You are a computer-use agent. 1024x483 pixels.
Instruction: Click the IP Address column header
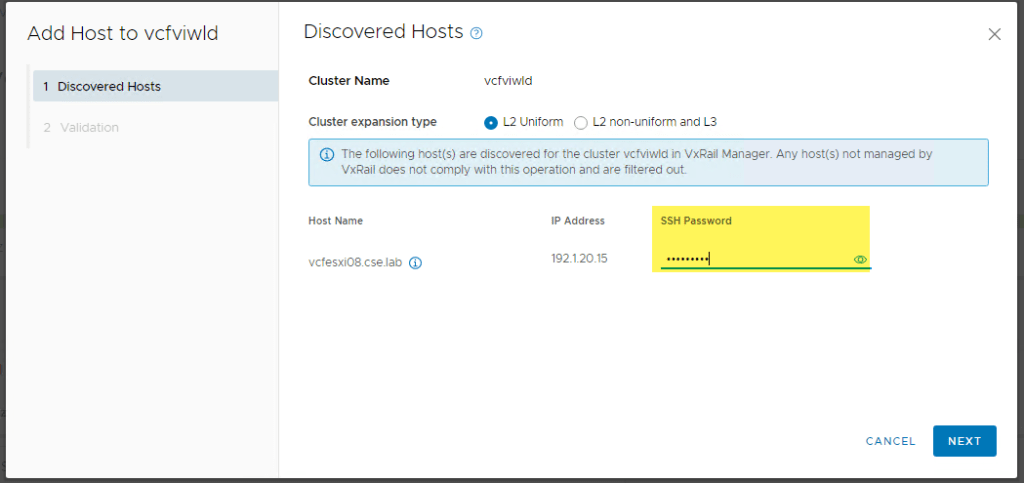[x=578, y=221]
